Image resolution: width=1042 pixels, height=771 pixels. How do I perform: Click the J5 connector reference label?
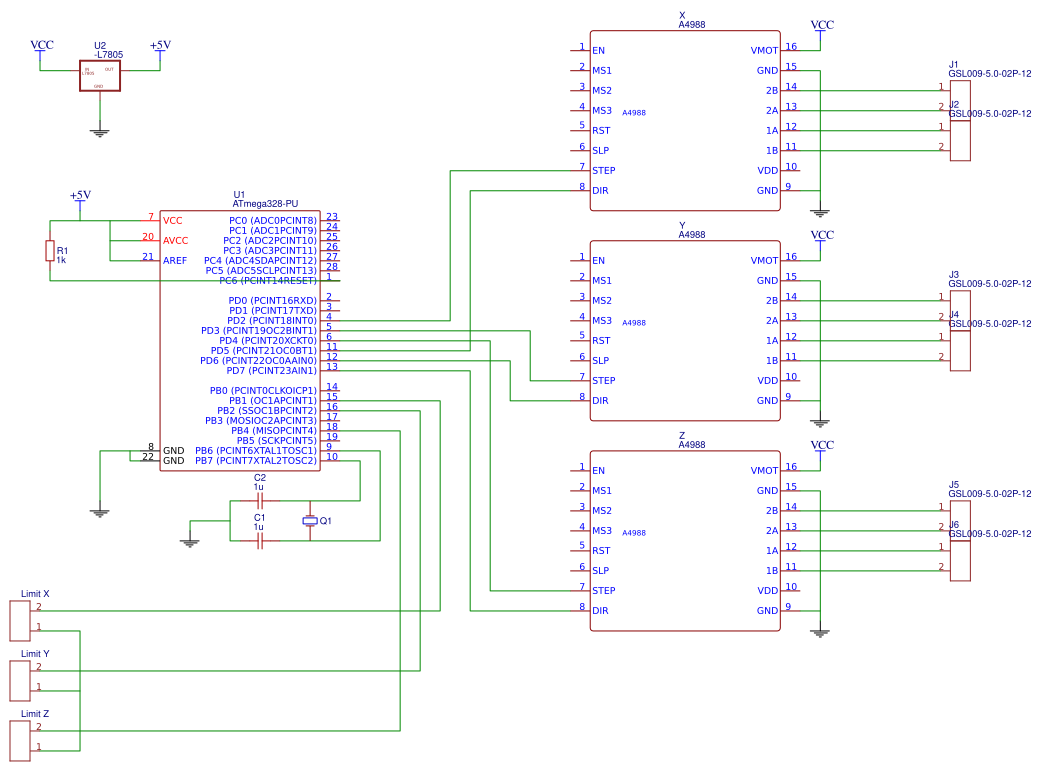pyautogui.click(x=953, y=484)
